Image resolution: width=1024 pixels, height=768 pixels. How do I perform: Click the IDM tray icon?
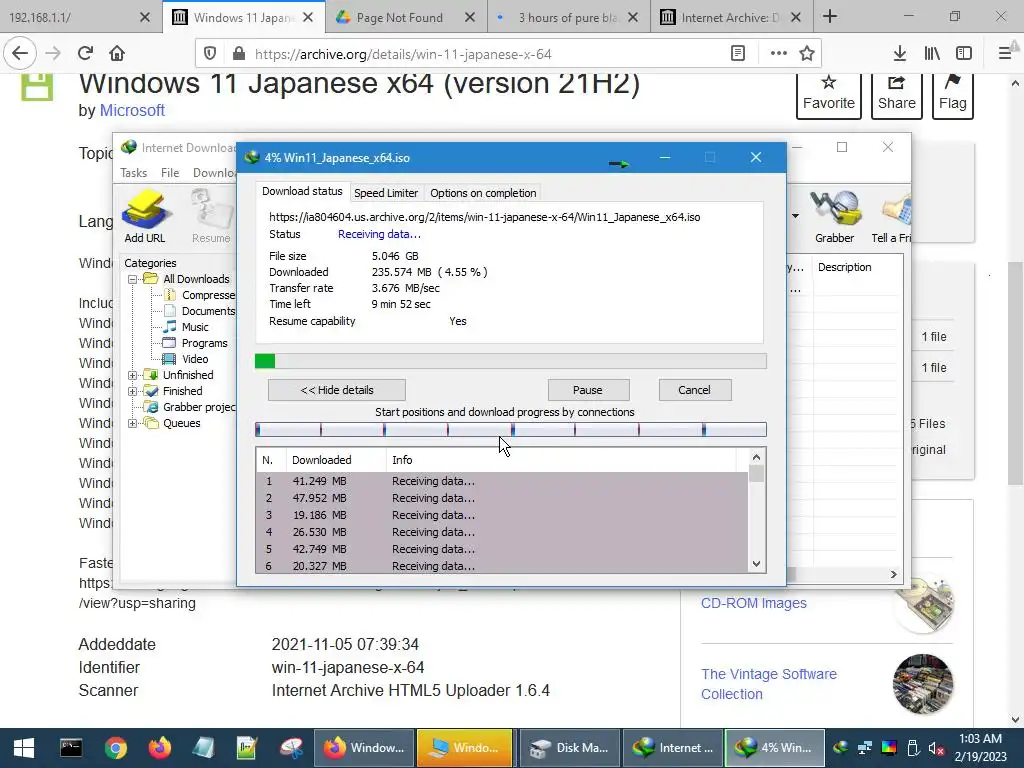840,748
